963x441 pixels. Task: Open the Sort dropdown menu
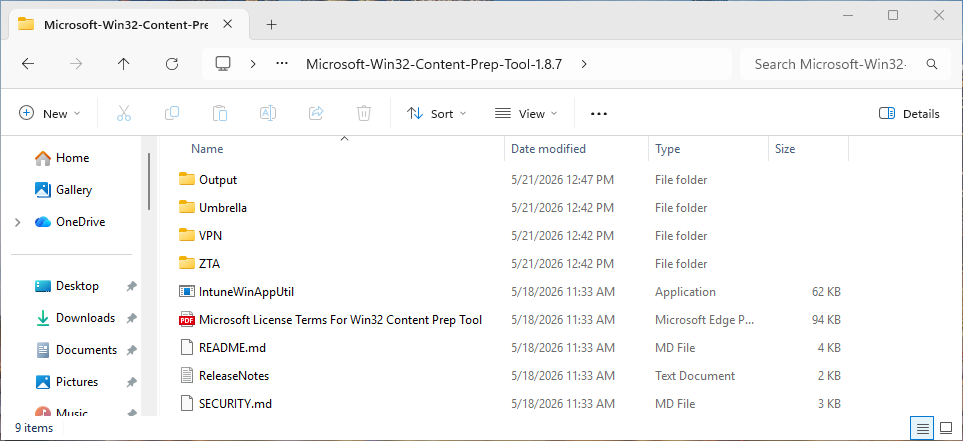point(437,114)
